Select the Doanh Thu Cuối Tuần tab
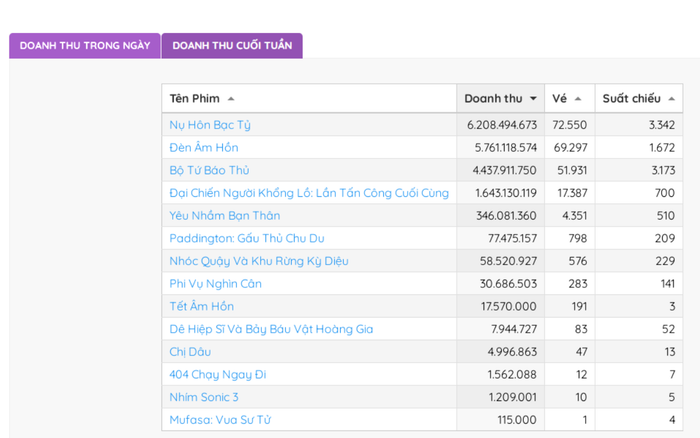 [232, 46]
